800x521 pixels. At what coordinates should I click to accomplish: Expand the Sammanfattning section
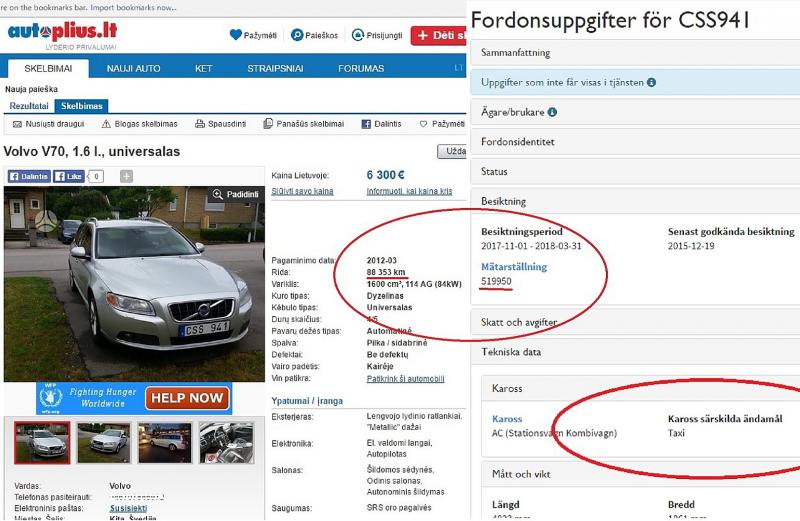(635, 53)
